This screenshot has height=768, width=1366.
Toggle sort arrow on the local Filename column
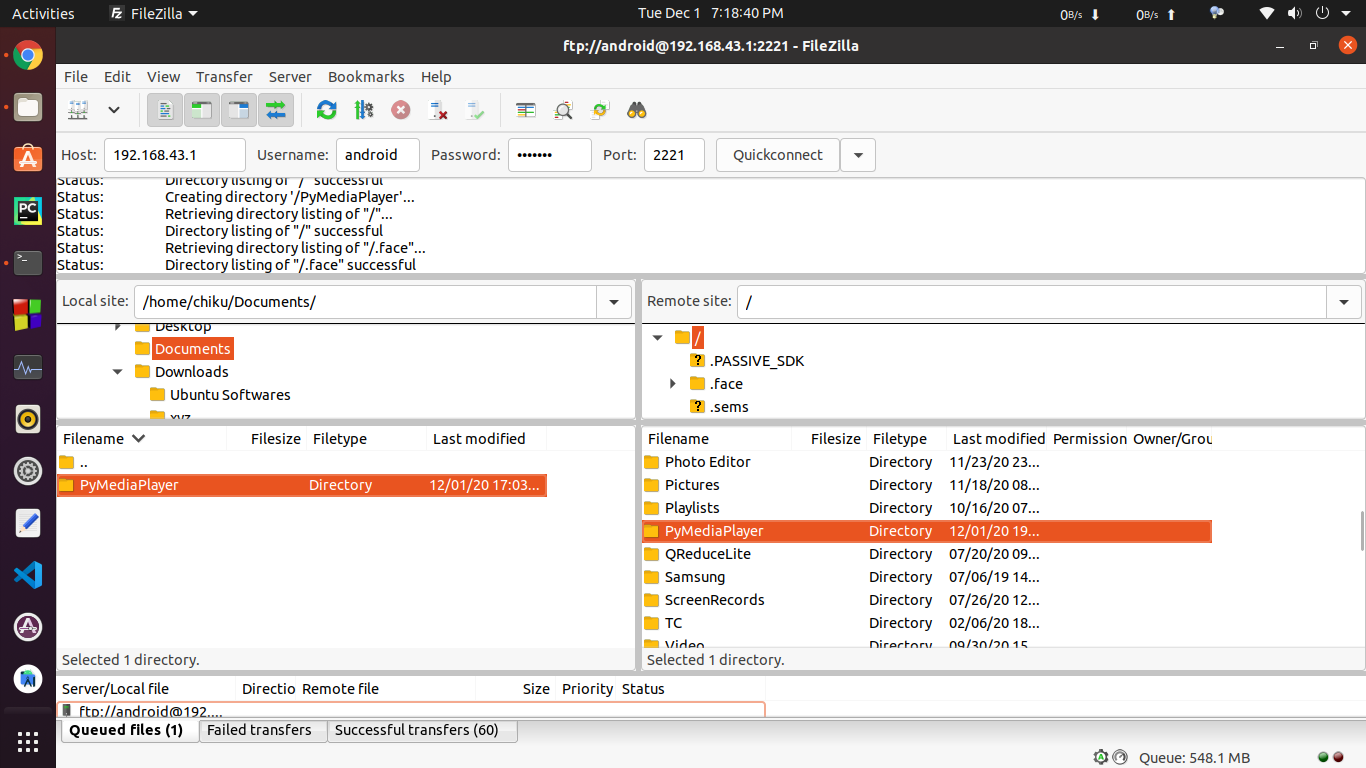138,439
